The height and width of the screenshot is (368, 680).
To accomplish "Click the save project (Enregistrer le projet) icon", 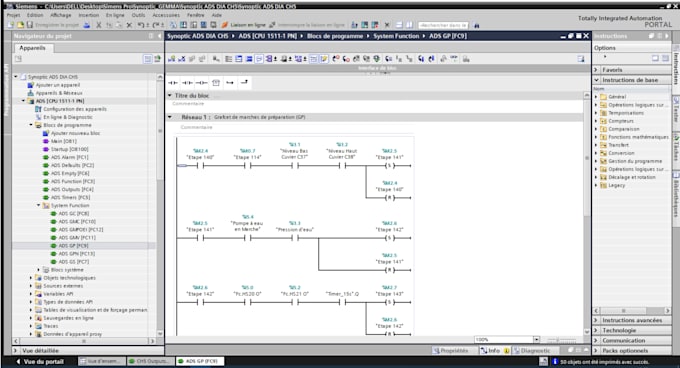I will click(x=29, y=25).
